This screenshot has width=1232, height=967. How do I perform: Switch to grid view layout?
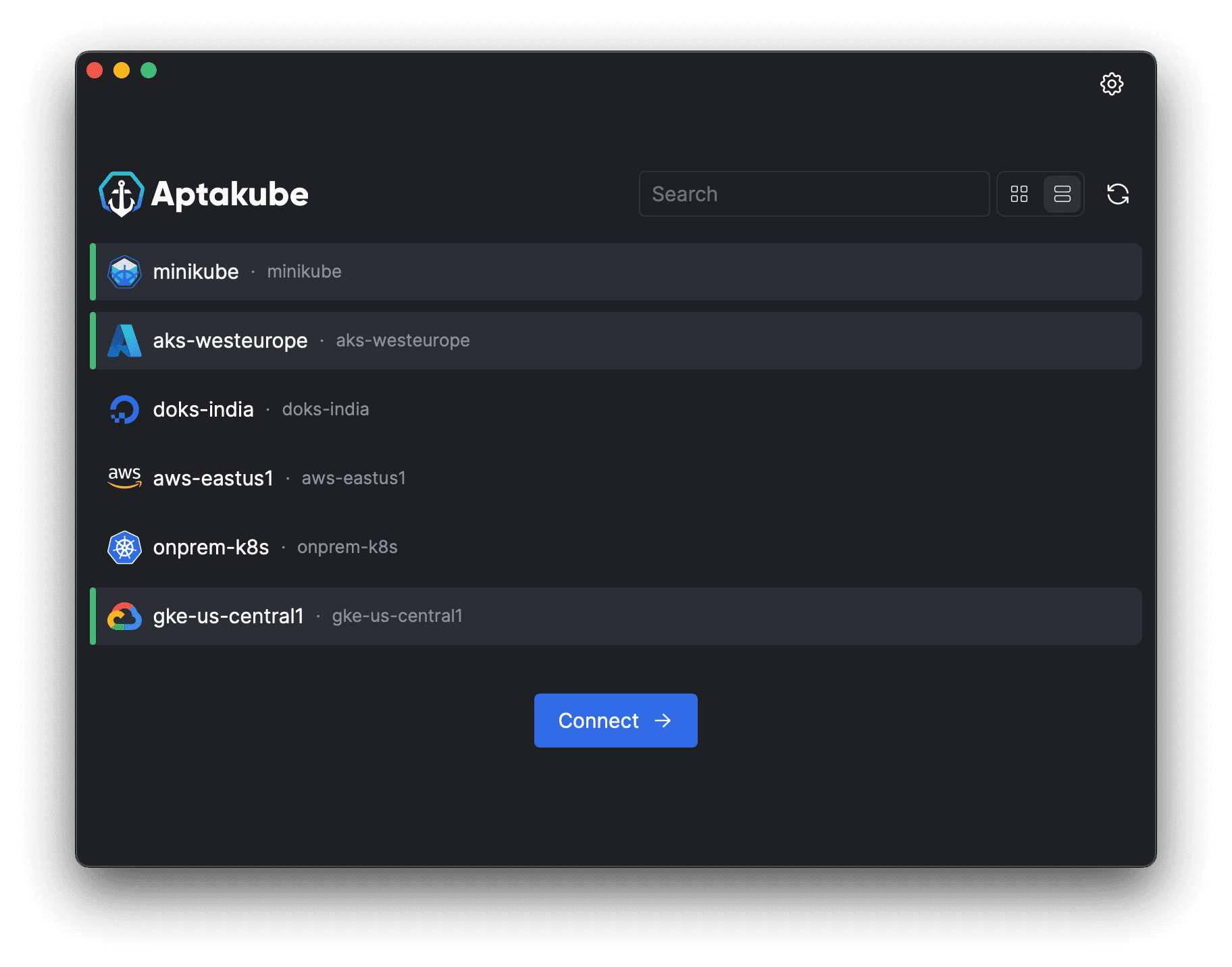(x=1019, y=194)
